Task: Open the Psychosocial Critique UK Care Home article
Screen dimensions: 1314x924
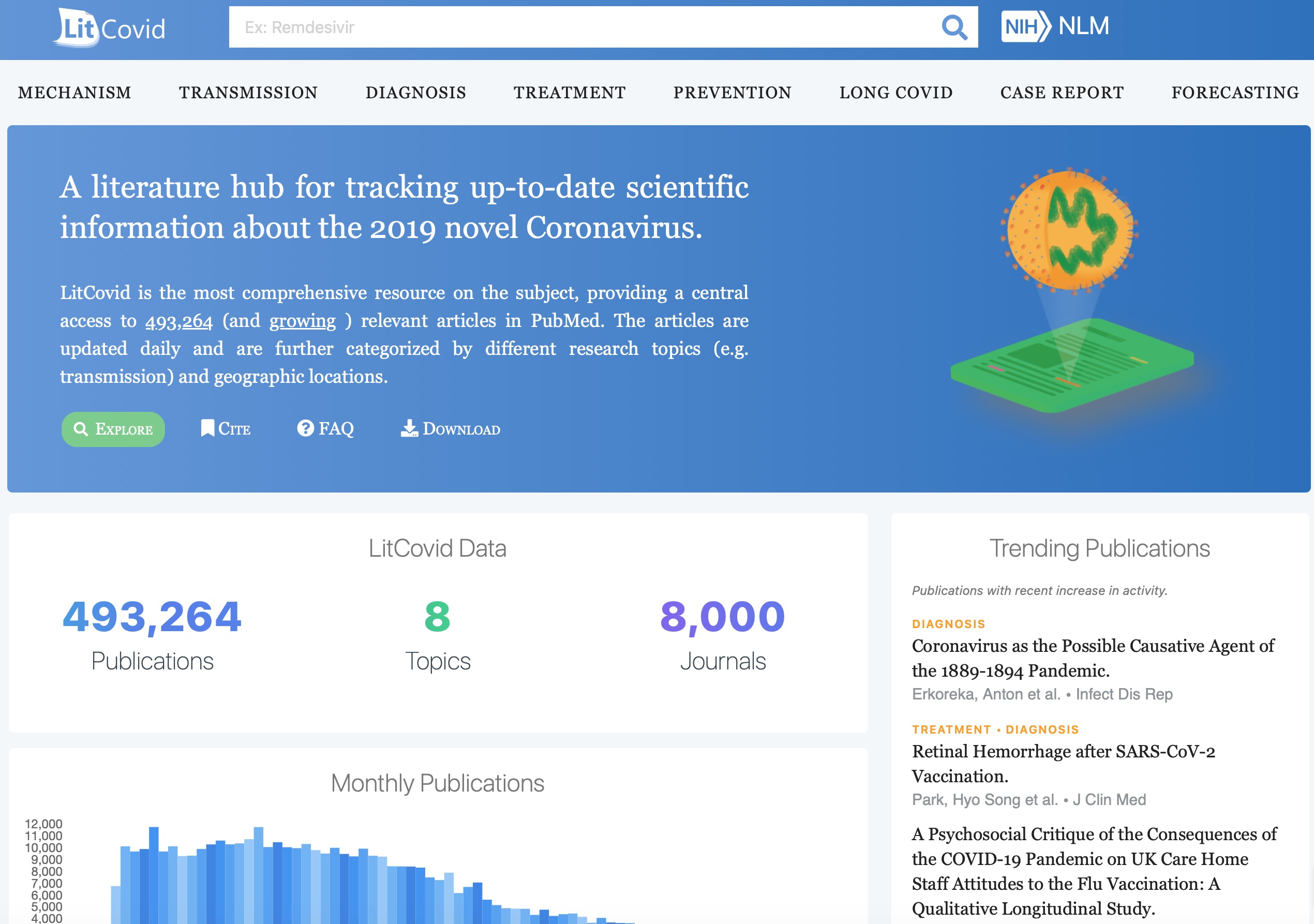Action: 1094,871
